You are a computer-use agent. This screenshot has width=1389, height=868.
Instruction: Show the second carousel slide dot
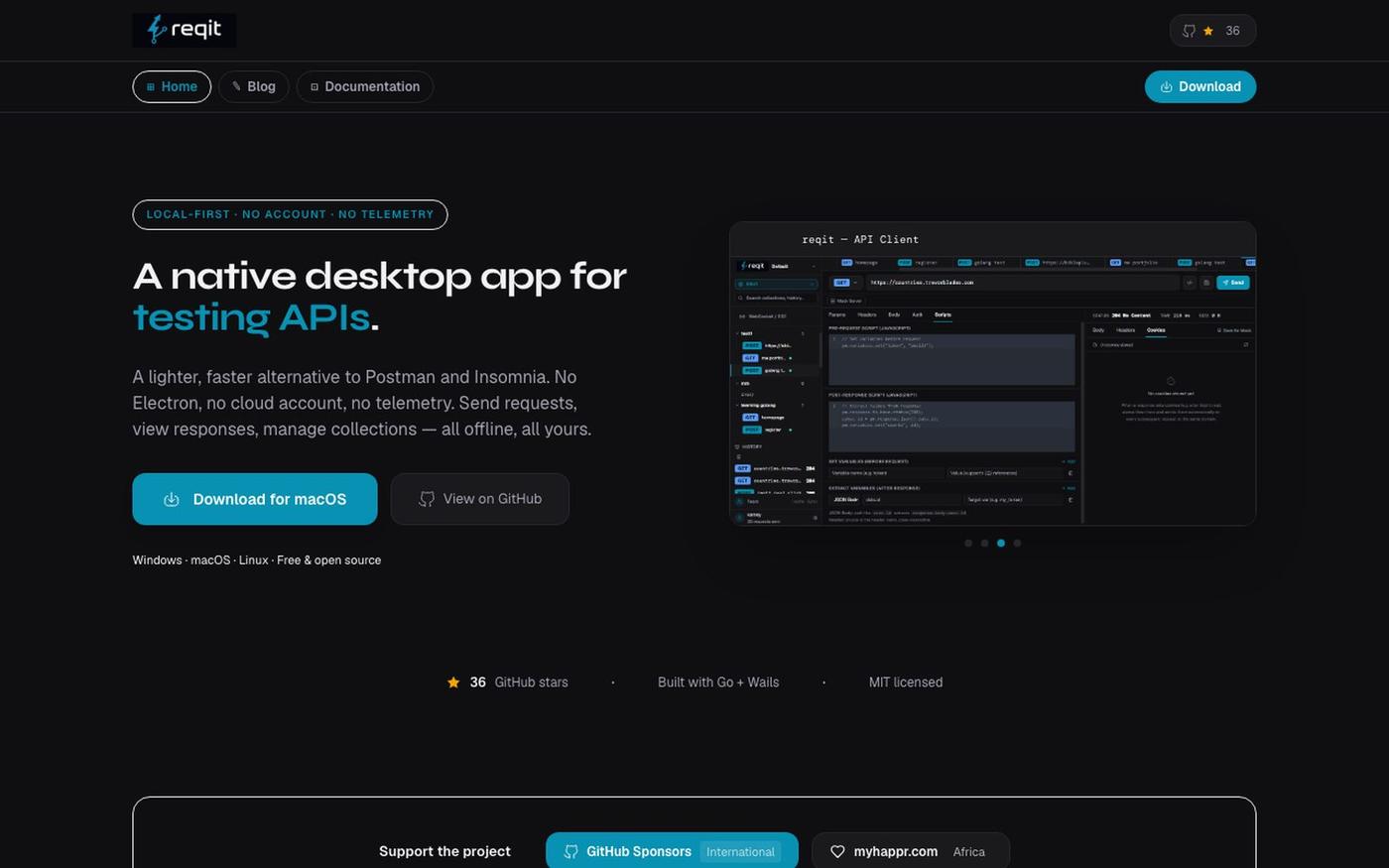tap(984, 543)
